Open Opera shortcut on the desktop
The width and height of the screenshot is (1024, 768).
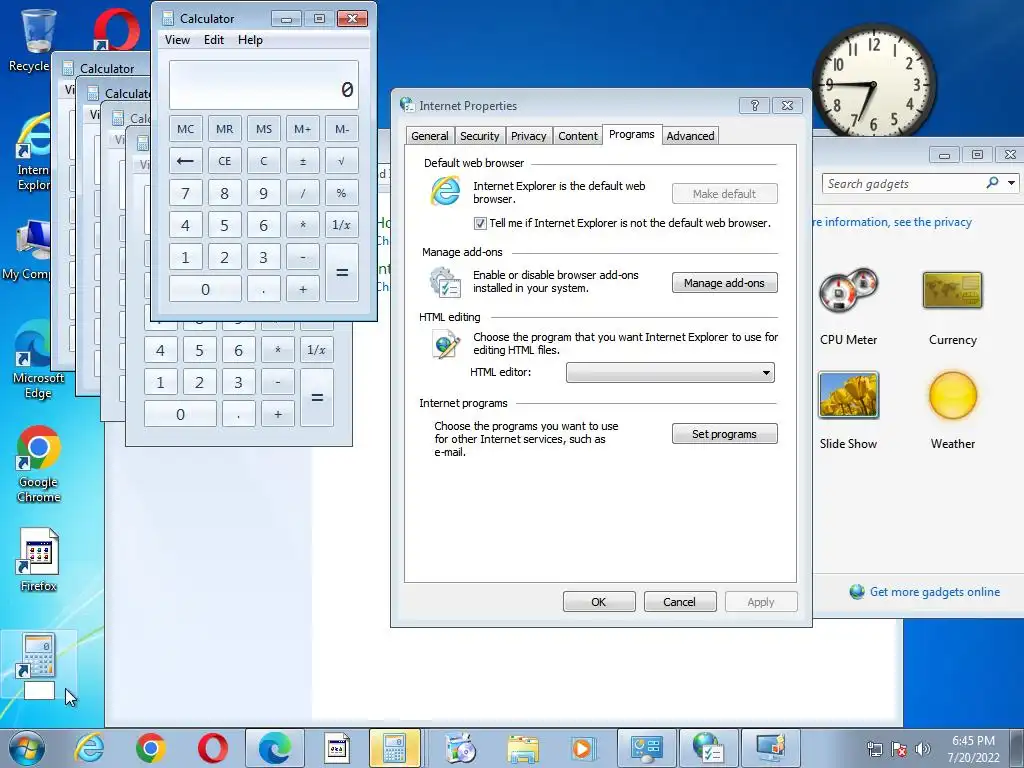116,29
